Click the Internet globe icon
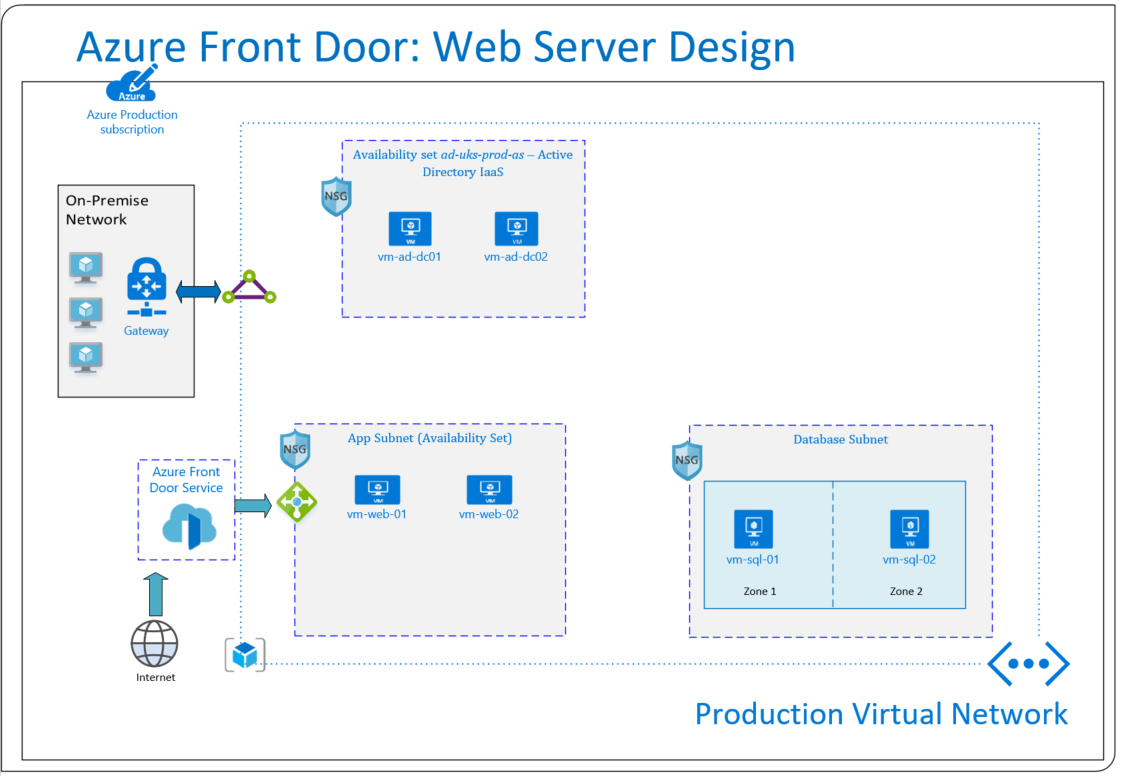Screen dimensions: 1126x776 click(x=155, y=643)
